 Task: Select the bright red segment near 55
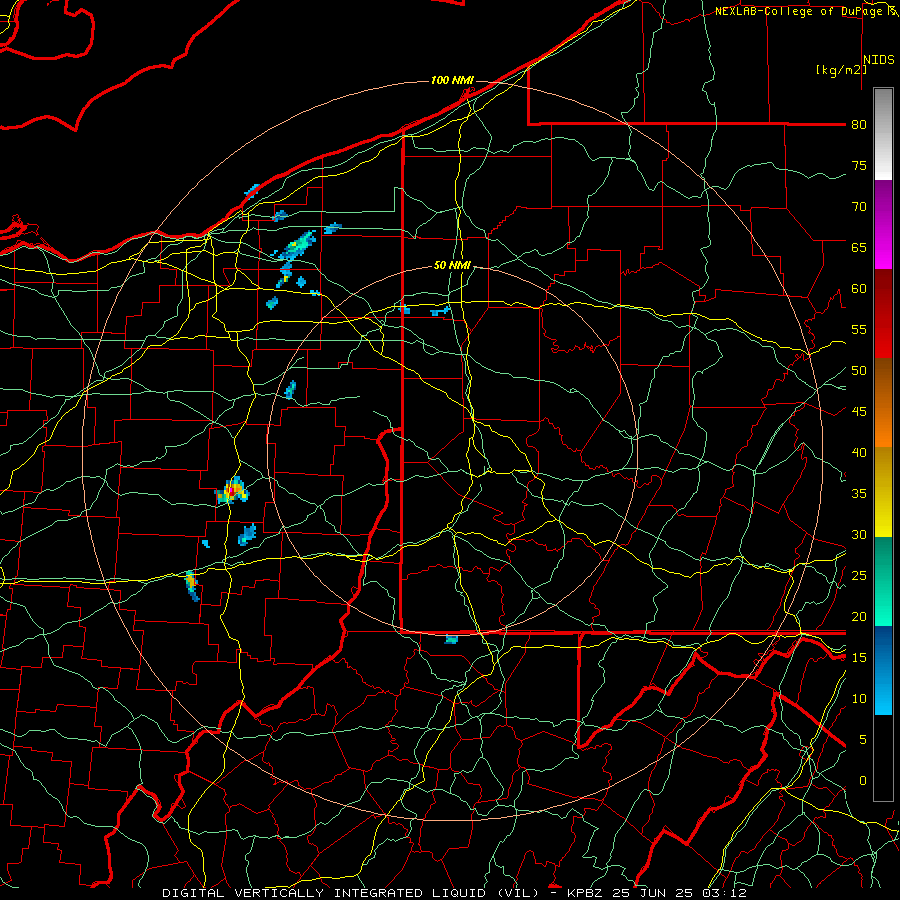(x=883, y=336)
